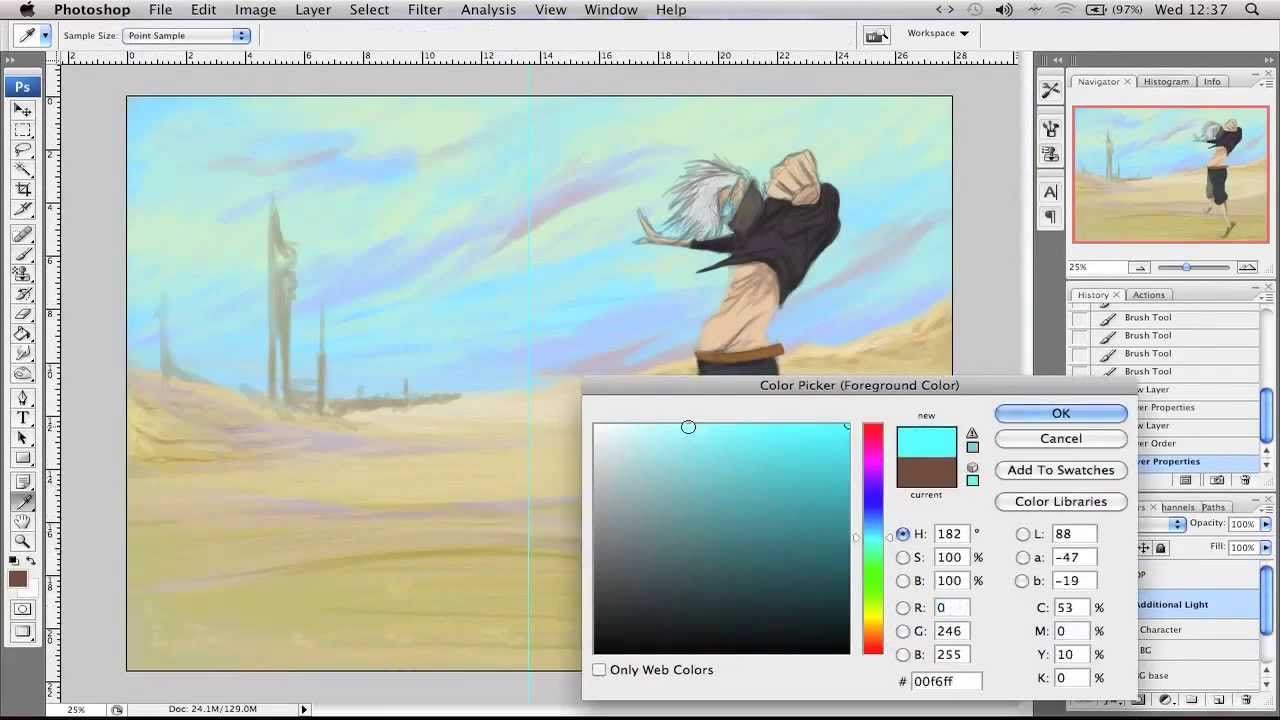The width and height of the screenshot is (1280, 720).
Task: Click the current brown color swatch
Action: [x=926, y=473]
